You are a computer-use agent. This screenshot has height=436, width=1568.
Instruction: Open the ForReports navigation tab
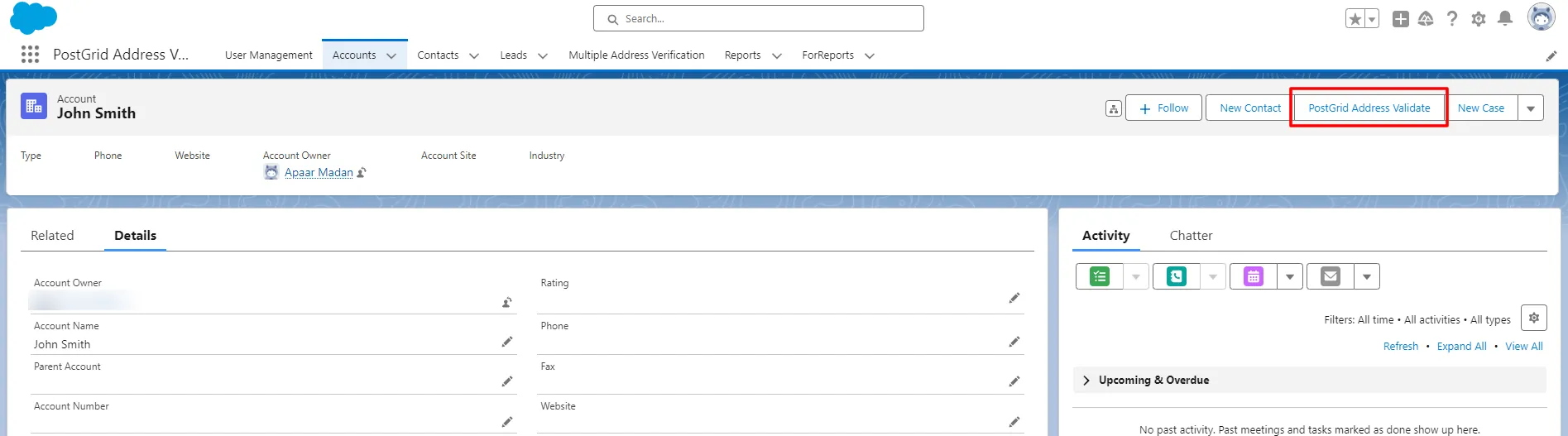[827, 55]
